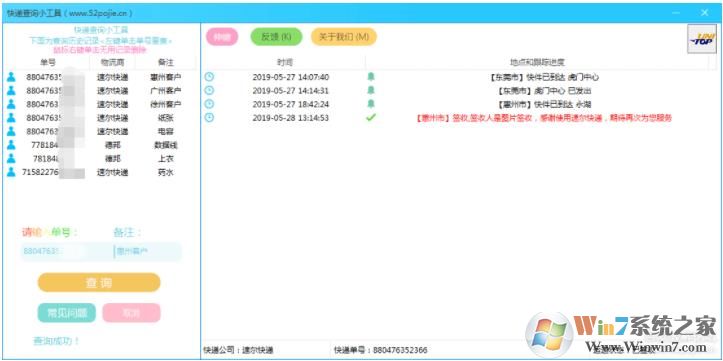723x361 pixels.
Task: Click timestamp 2019-05-27 14:07:40
Action: 290,77
